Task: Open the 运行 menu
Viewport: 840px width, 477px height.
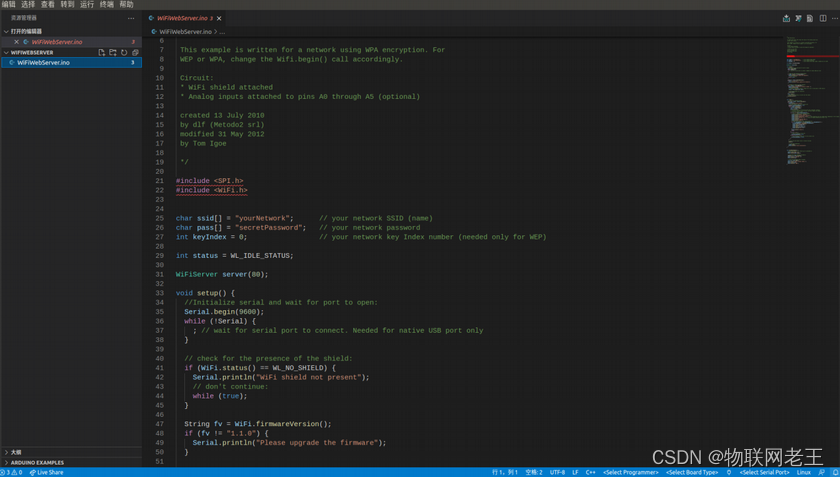Action: pyautogui.click(x=87, y=4)
